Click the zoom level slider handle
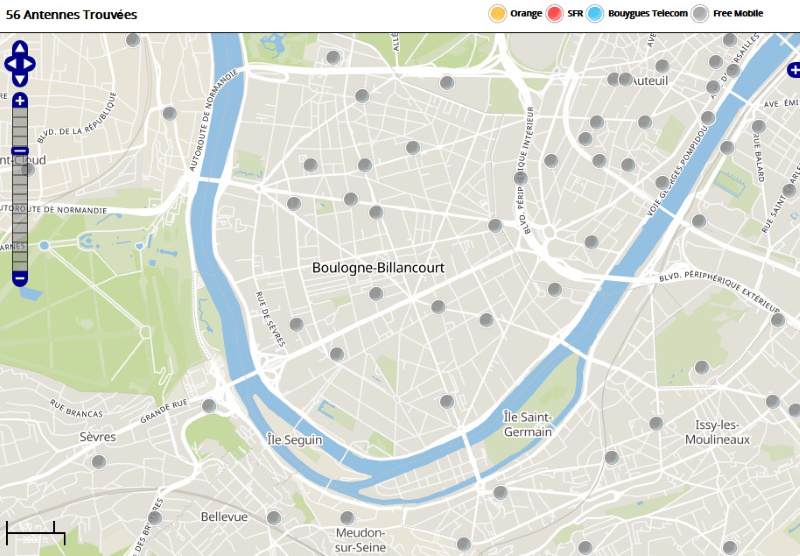 [x=20, y=150]
